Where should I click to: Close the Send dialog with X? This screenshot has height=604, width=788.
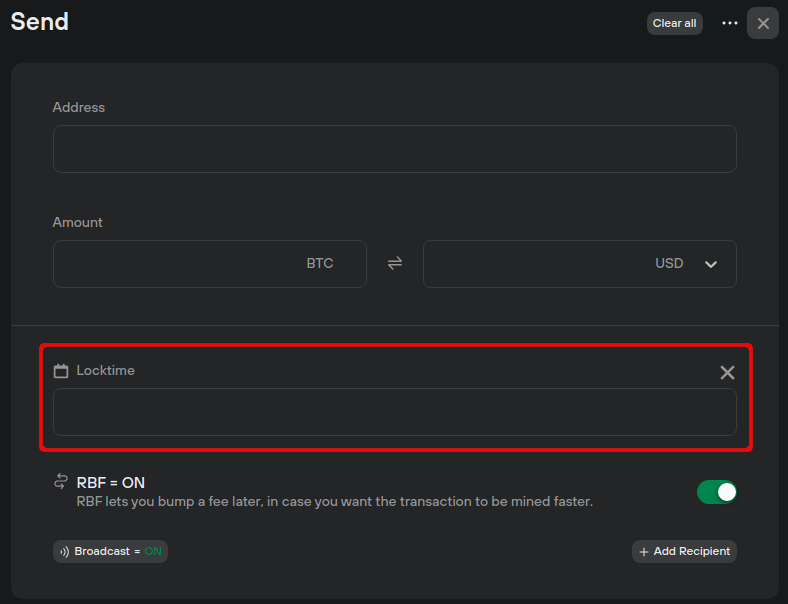(x=763, y=23)
